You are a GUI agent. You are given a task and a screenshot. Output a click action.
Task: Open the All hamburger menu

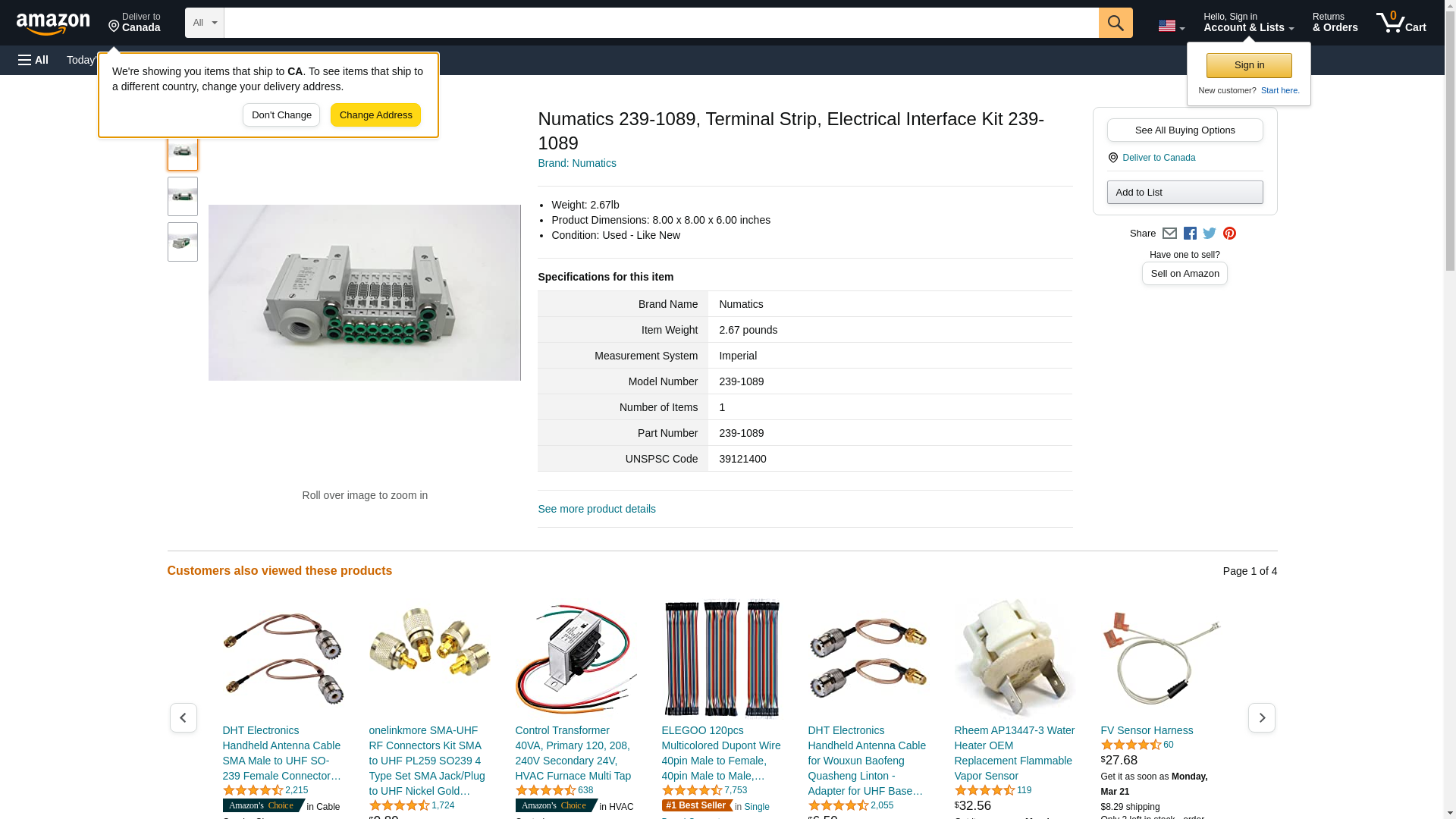33,60
